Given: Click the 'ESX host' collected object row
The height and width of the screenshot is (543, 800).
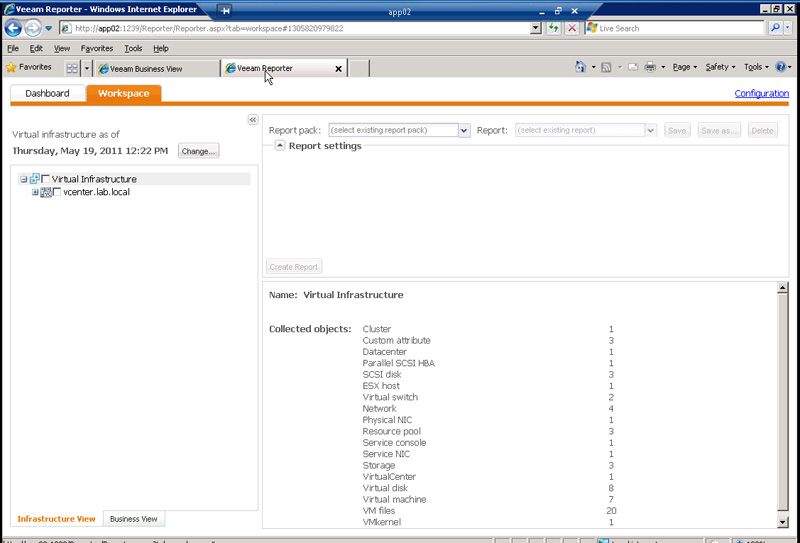Looking at the screenshot, I should tap(488, 386).
